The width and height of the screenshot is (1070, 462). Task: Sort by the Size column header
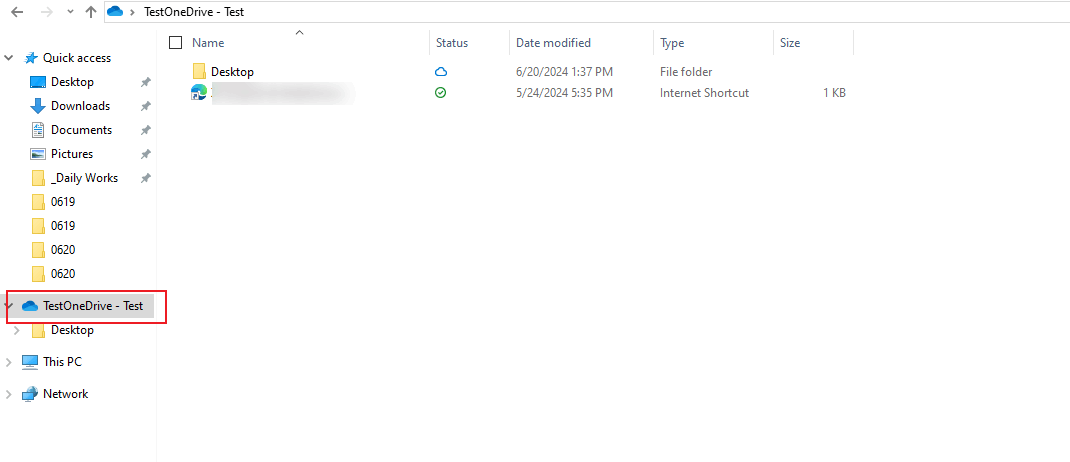click(x=790, y=42)
